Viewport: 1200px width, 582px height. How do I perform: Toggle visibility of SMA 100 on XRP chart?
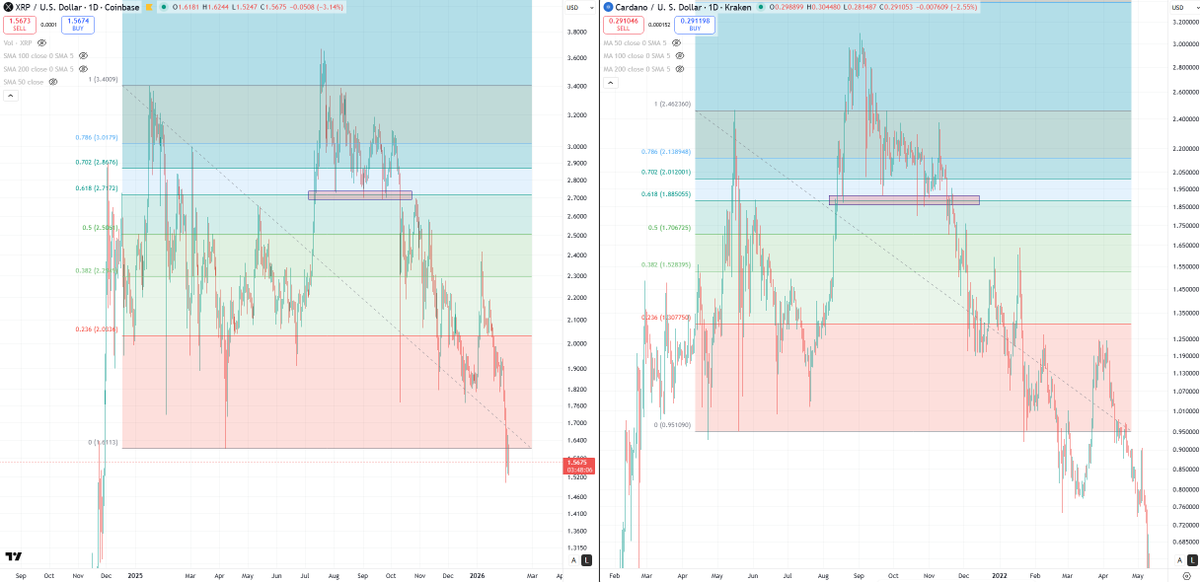(83, 56)
